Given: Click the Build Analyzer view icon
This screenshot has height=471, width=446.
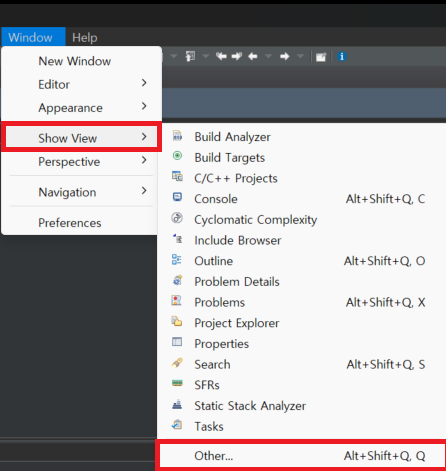Looking at the screenshot, I should tap(177, 136).
